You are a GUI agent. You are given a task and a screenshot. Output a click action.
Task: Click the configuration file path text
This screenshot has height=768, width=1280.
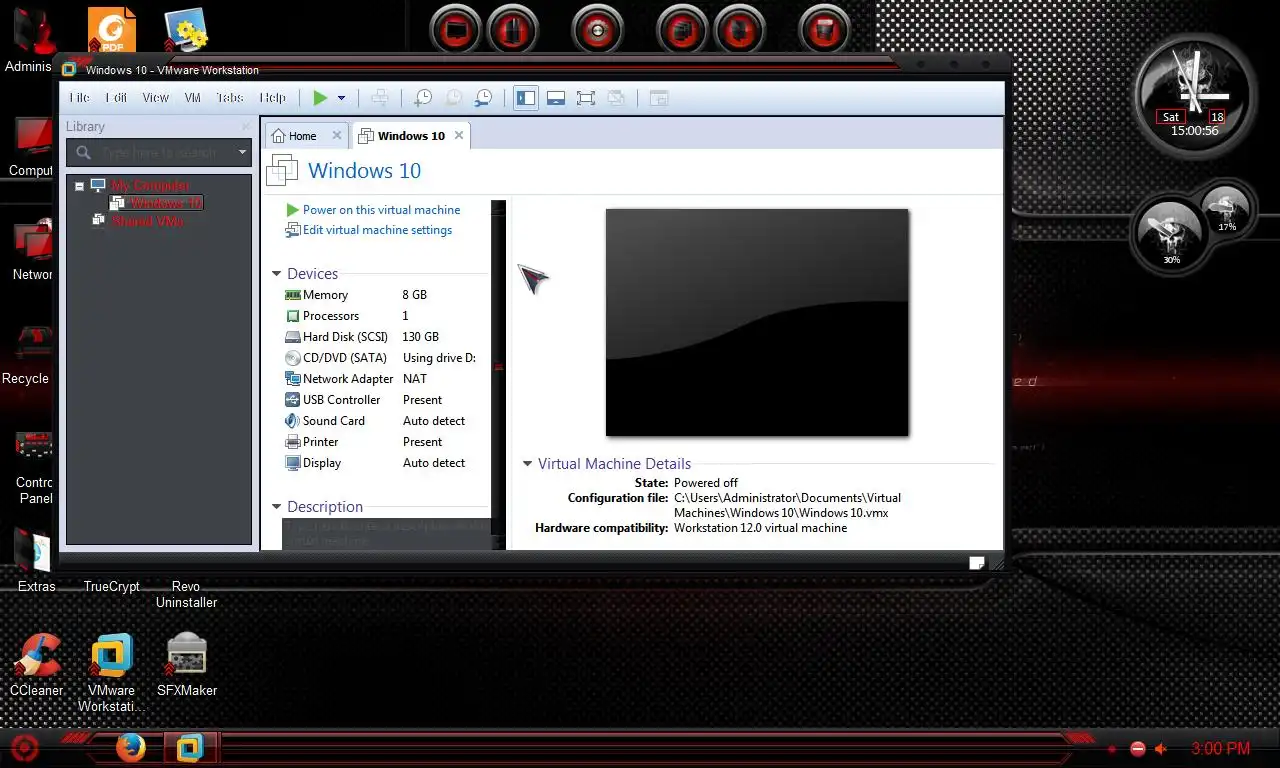787,505
